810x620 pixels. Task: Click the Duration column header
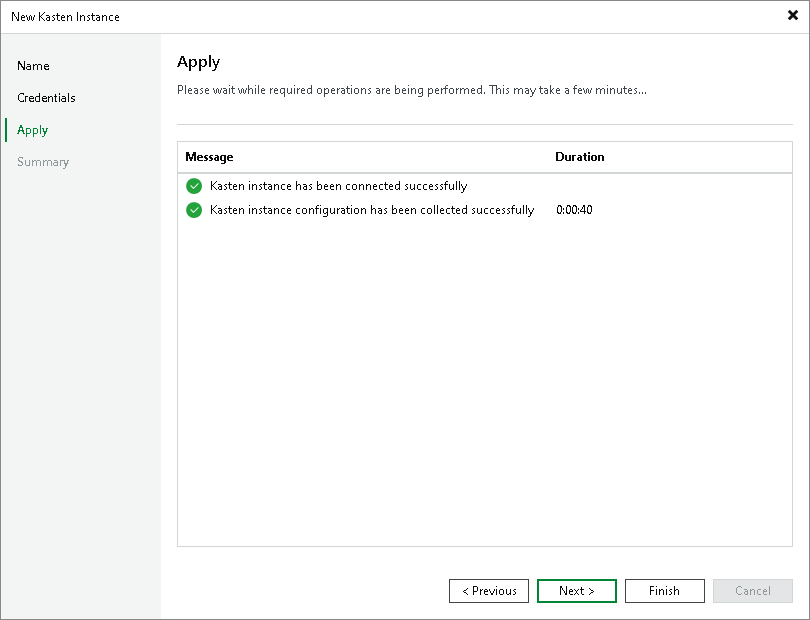tap(580, 157)
